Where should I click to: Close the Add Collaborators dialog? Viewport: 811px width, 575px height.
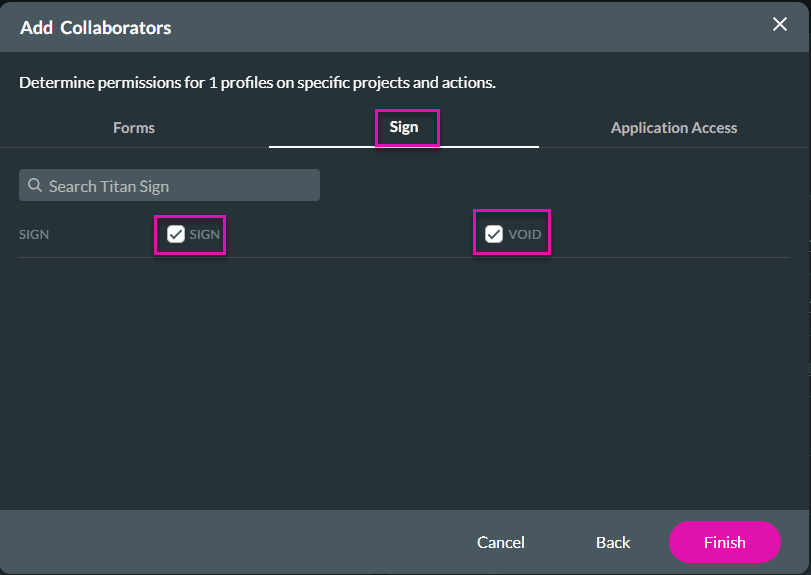pos(780,25)
